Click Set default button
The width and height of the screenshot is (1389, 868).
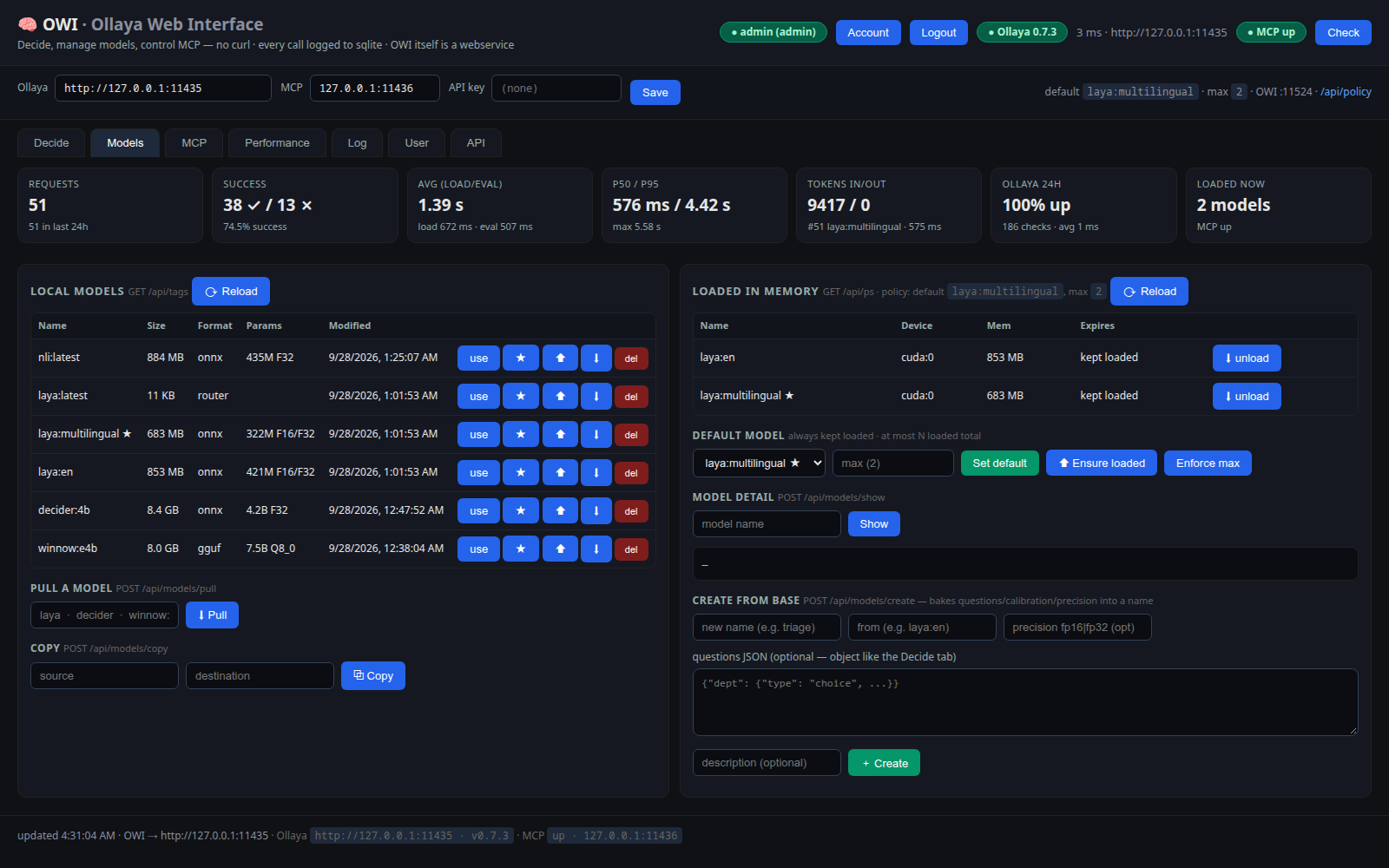[999, 463]
